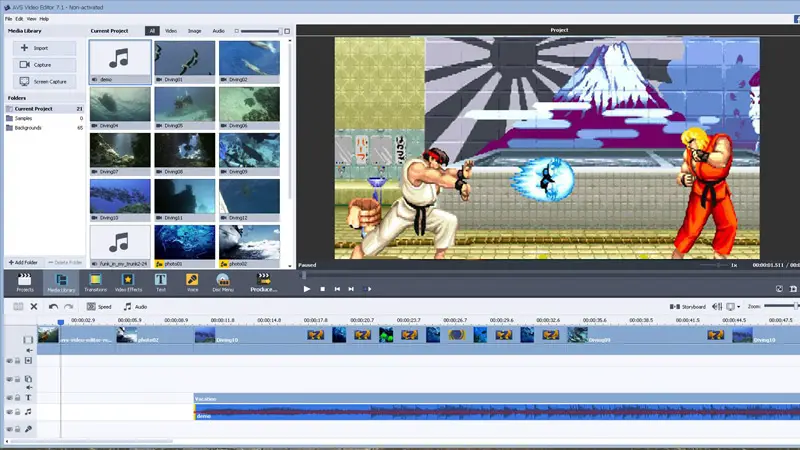Click the Undo arrow

click(53, 307)
